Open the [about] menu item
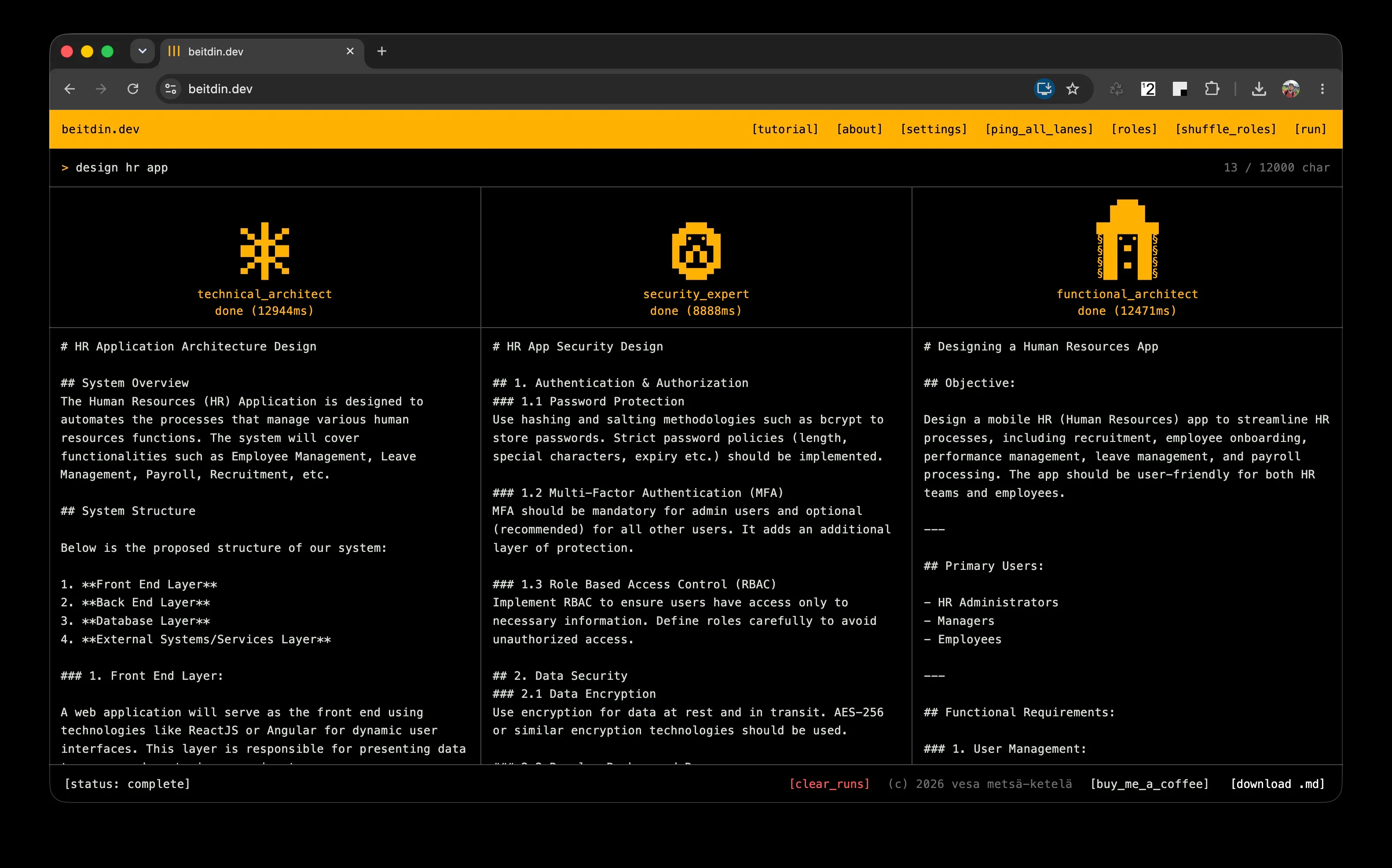The width and height of the screenshot is (1392, 868). [x=859, y=129]
